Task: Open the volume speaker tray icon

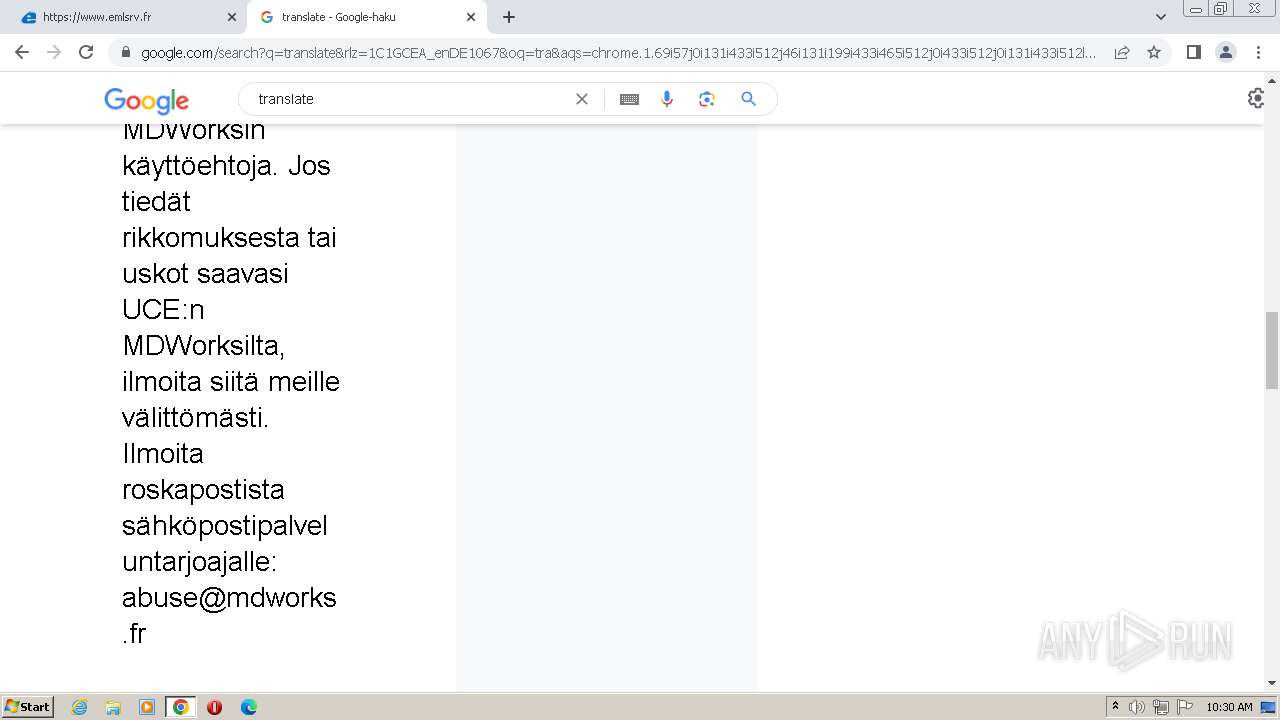Action: (x=1137, y=707)
